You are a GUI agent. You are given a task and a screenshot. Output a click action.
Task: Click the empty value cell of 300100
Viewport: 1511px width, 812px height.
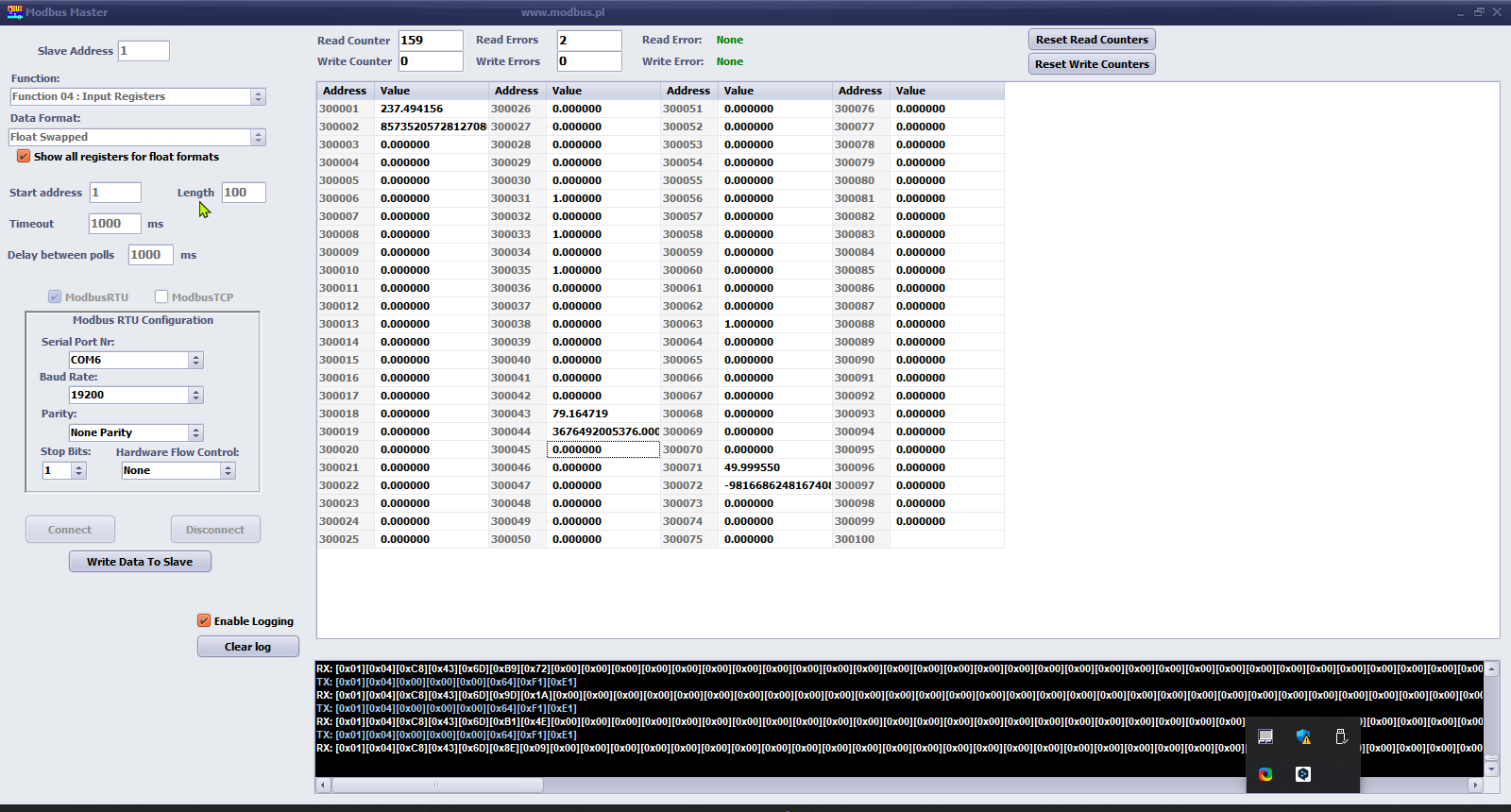pyautogui.click(x=947, y=539)
